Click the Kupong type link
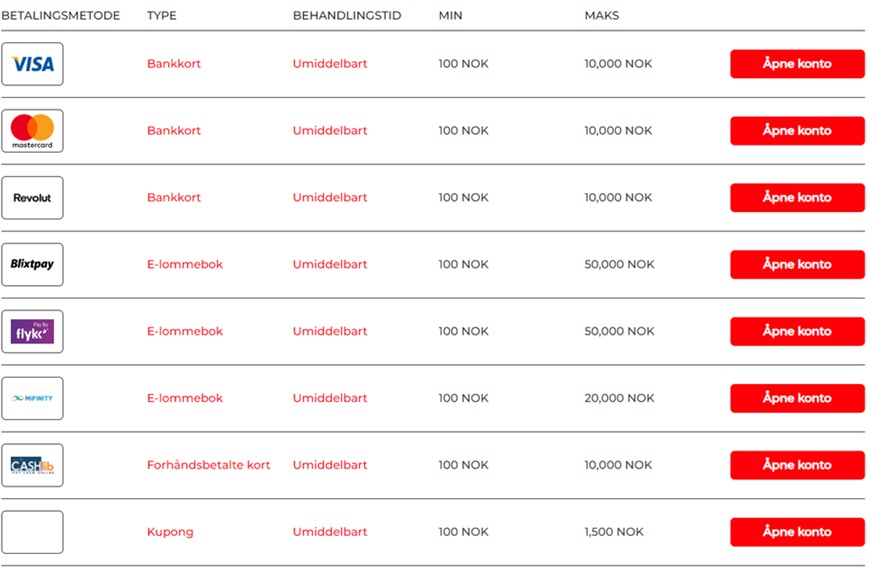The height and width of the screenshot is (571, 870). tap(170, 532)
